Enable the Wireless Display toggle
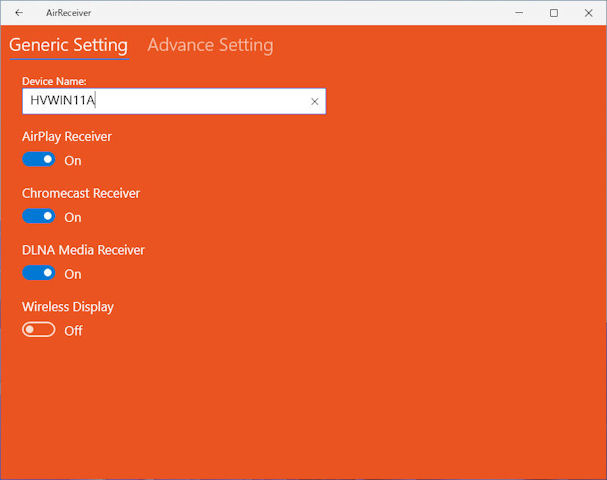 tap(39, 329)
